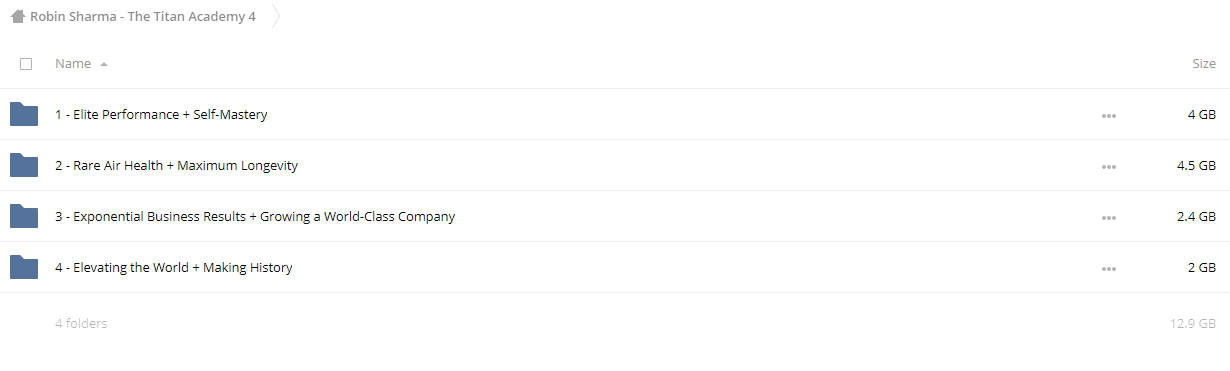Open more options for Elevating the World folder
This screenshot has width=1230, height=371.
[1108, 269]
